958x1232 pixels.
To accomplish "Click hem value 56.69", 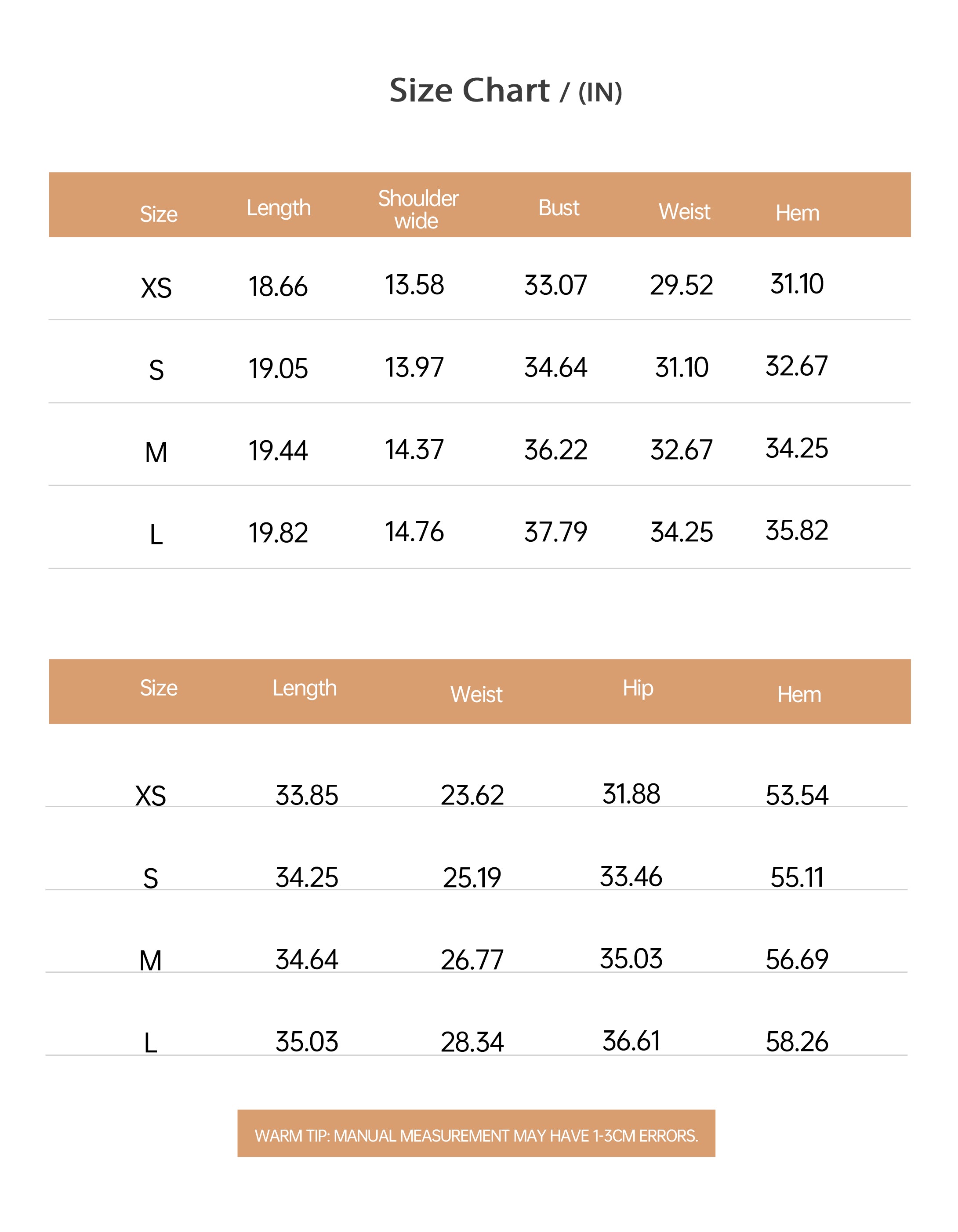I will pyautogui.click(x=797, y=960).
